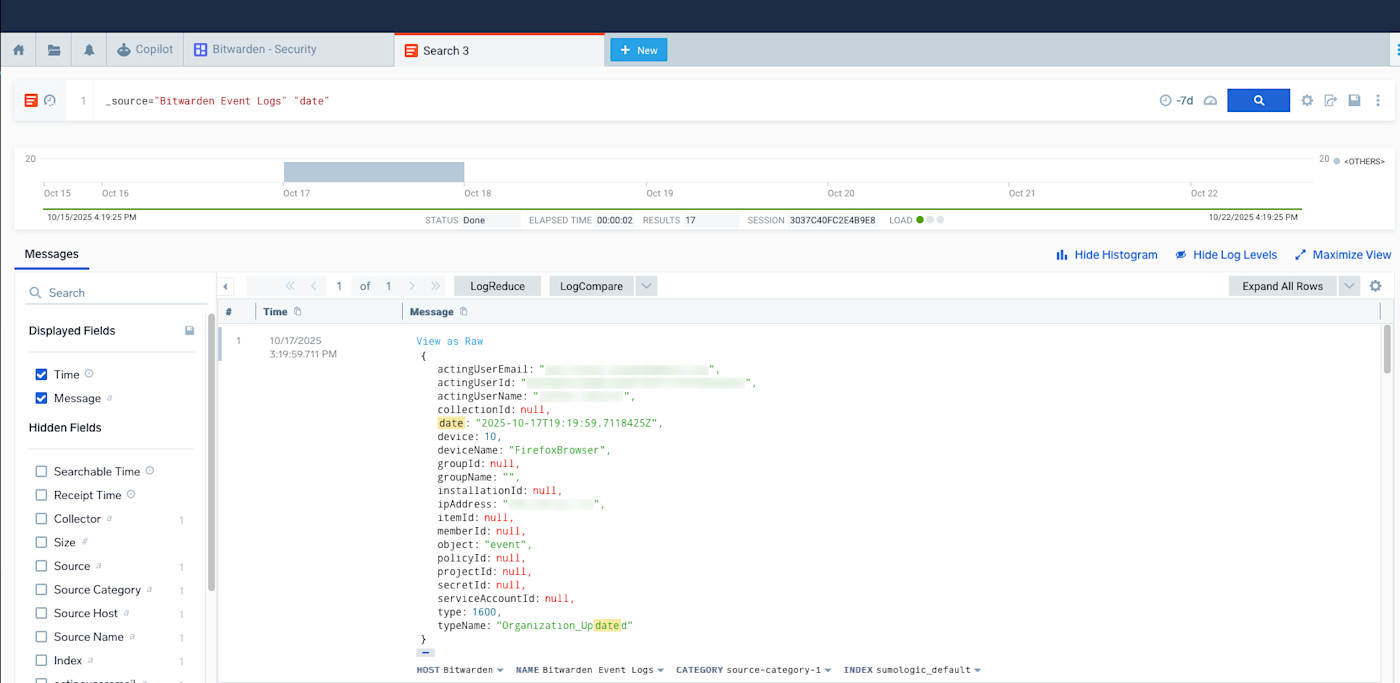Click the notifications bell icon

(x=88, y=49)
